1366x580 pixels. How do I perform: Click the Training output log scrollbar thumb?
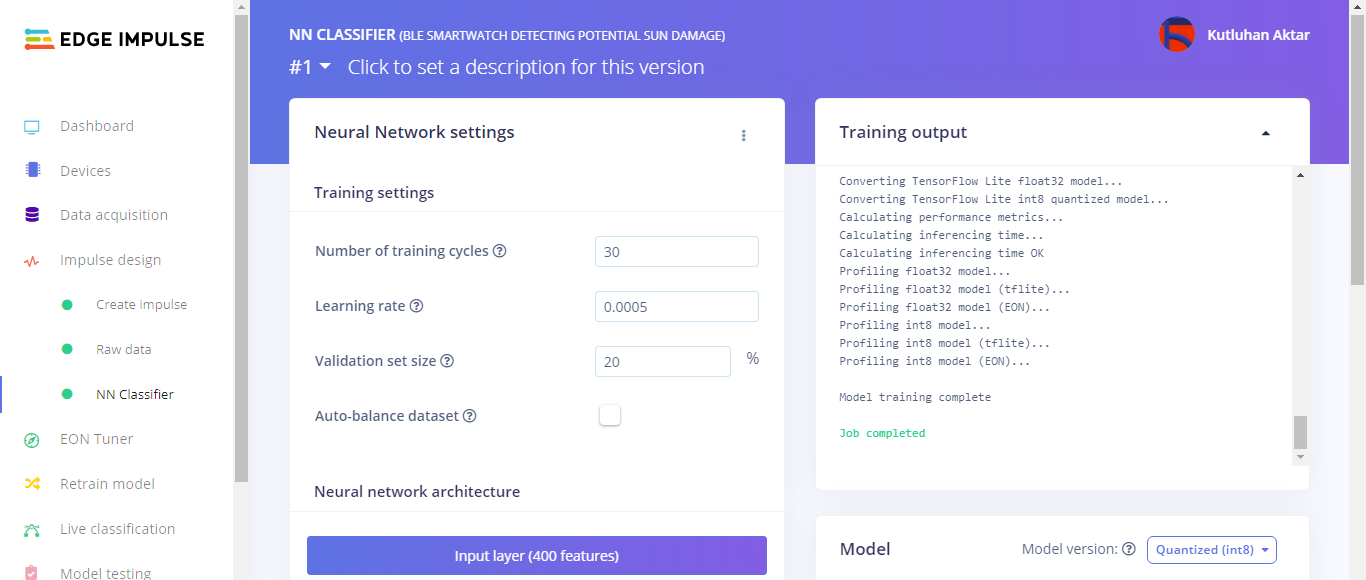[x=1300, y=432]
